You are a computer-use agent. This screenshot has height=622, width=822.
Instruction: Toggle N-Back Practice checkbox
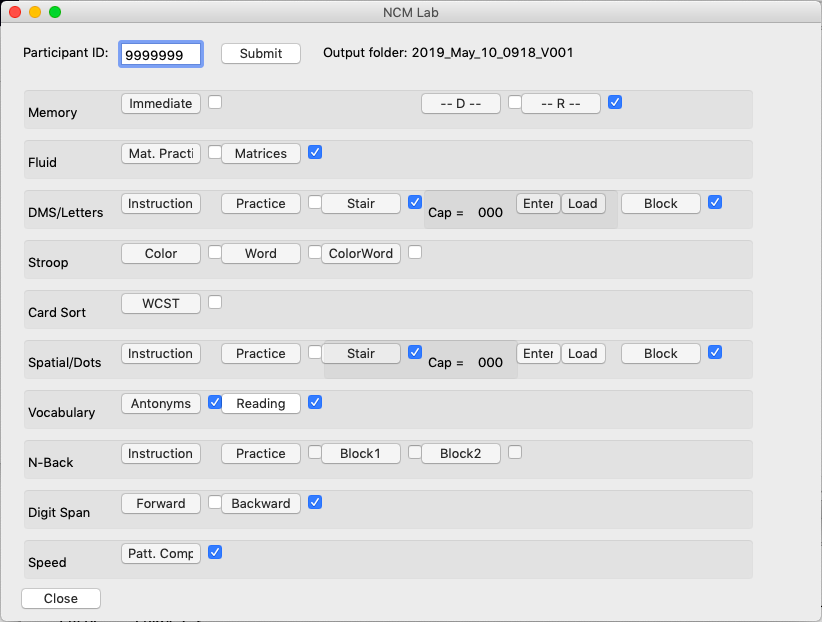[x=315, y=452]
